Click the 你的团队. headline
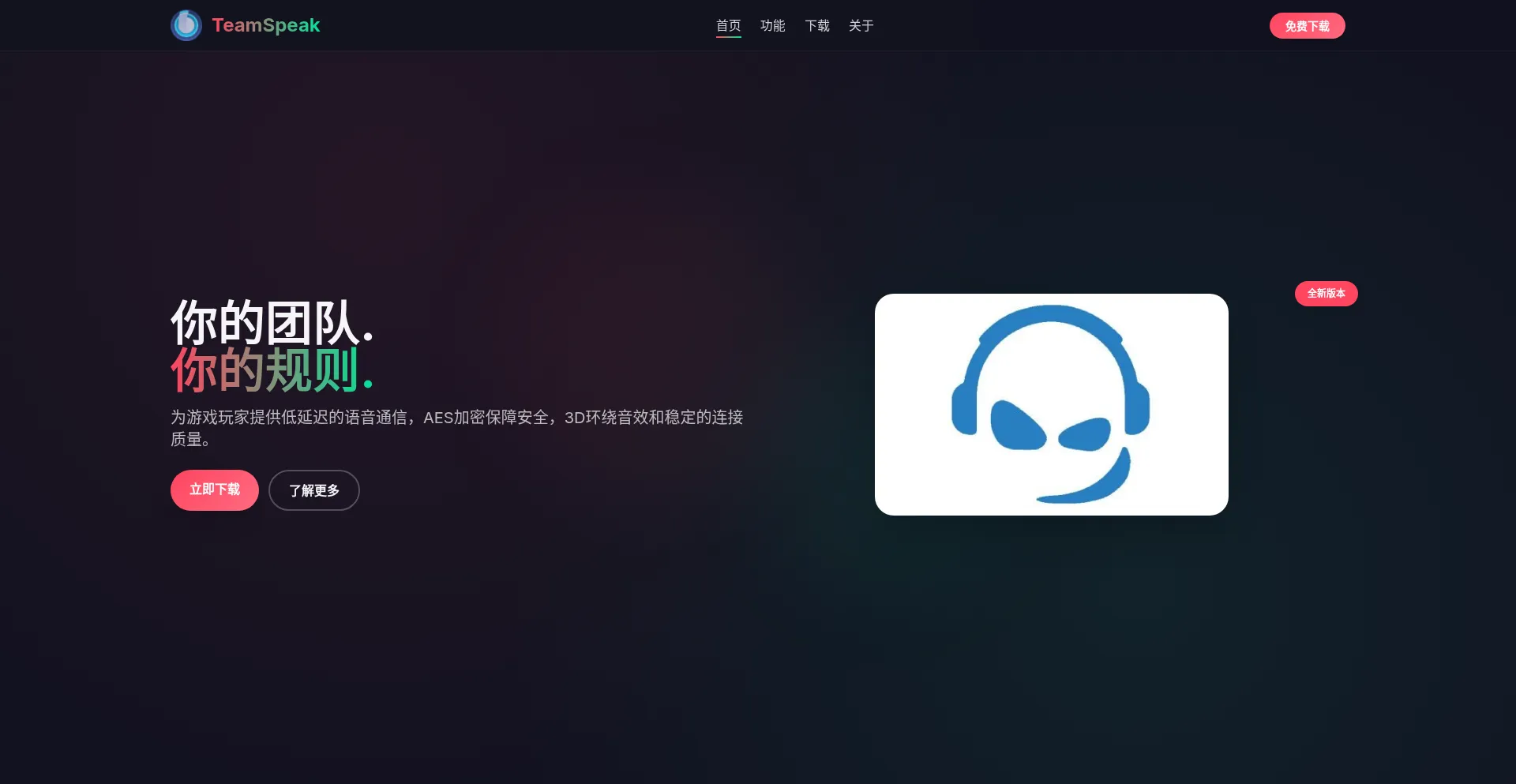 point(272,322)
